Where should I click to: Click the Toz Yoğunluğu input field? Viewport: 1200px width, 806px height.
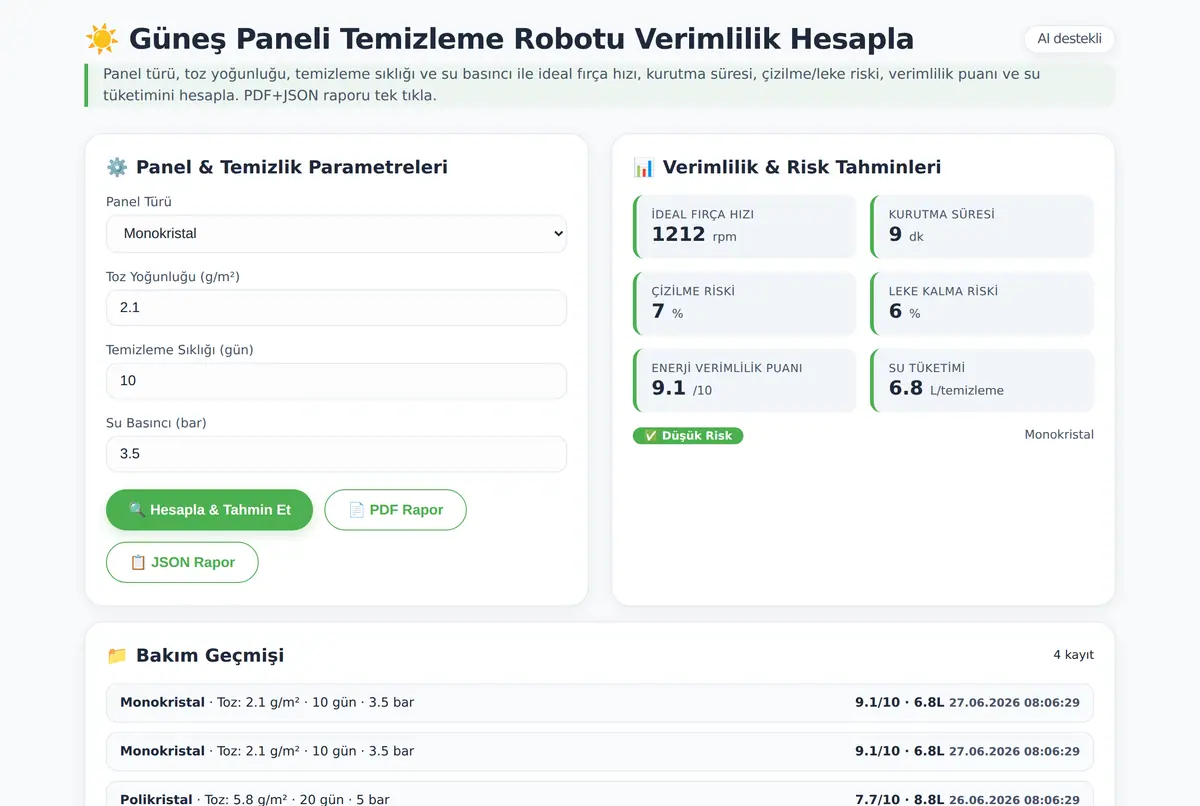click(336, 308)
